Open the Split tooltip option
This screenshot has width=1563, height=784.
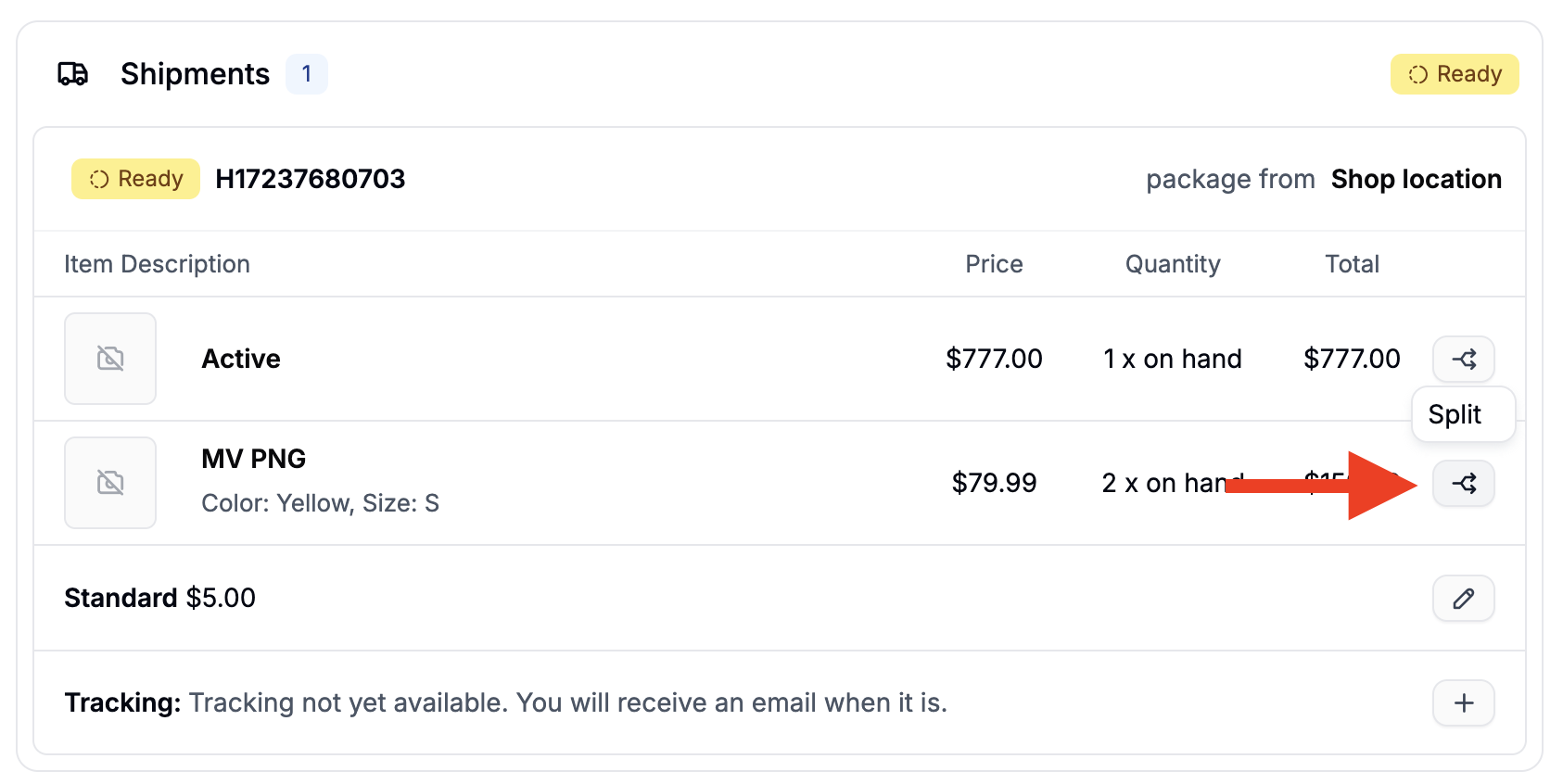1463,414
